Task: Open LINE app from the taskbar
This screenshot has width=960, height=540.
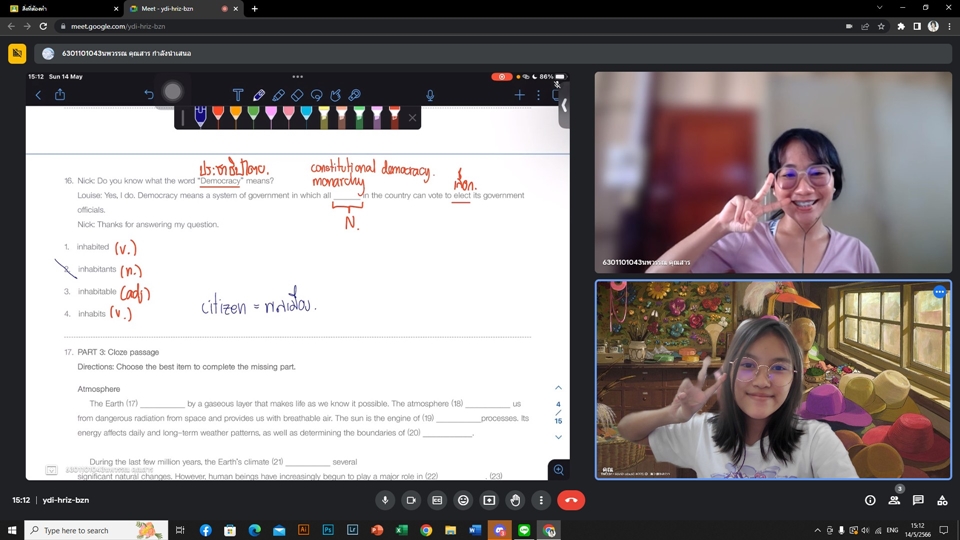Action: pyautogui.click(x=524, y=530)
